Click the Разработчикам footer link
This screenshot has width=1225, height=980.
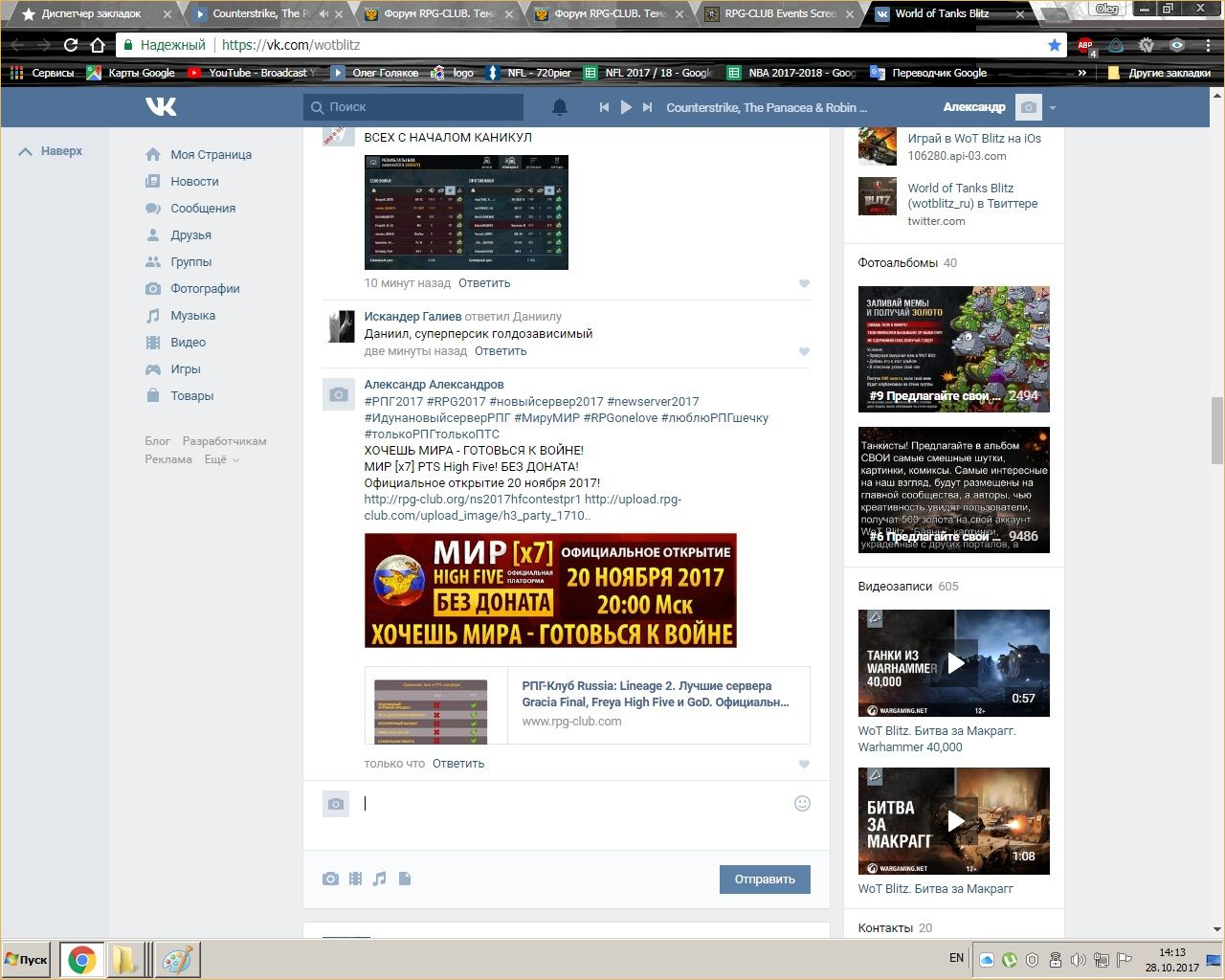pos(225,441)
